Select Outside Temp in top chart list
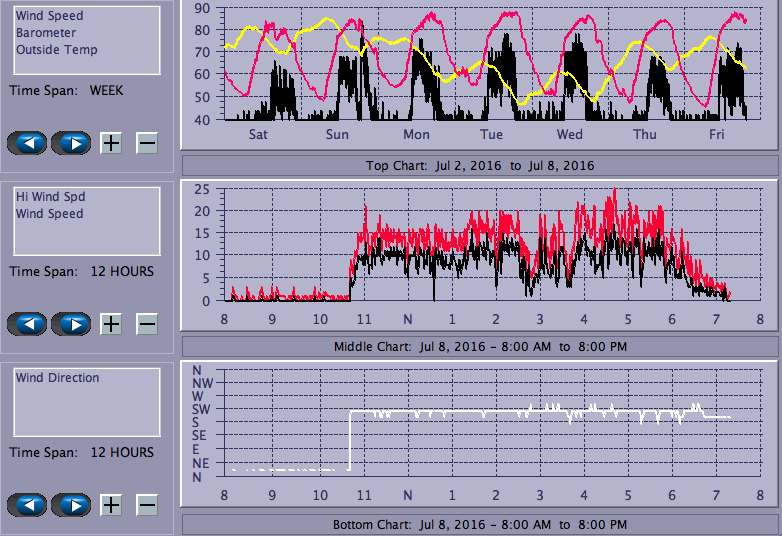 [56, 50]
